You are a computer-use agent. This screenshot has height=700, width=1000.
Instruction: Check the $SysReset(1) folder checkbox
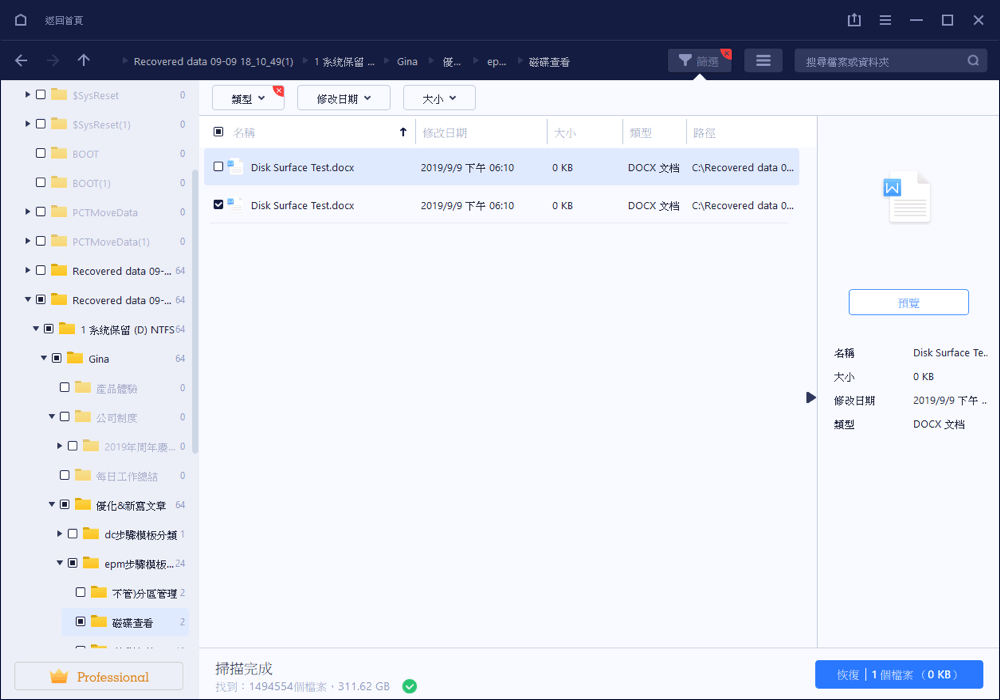tap(41, 124)
